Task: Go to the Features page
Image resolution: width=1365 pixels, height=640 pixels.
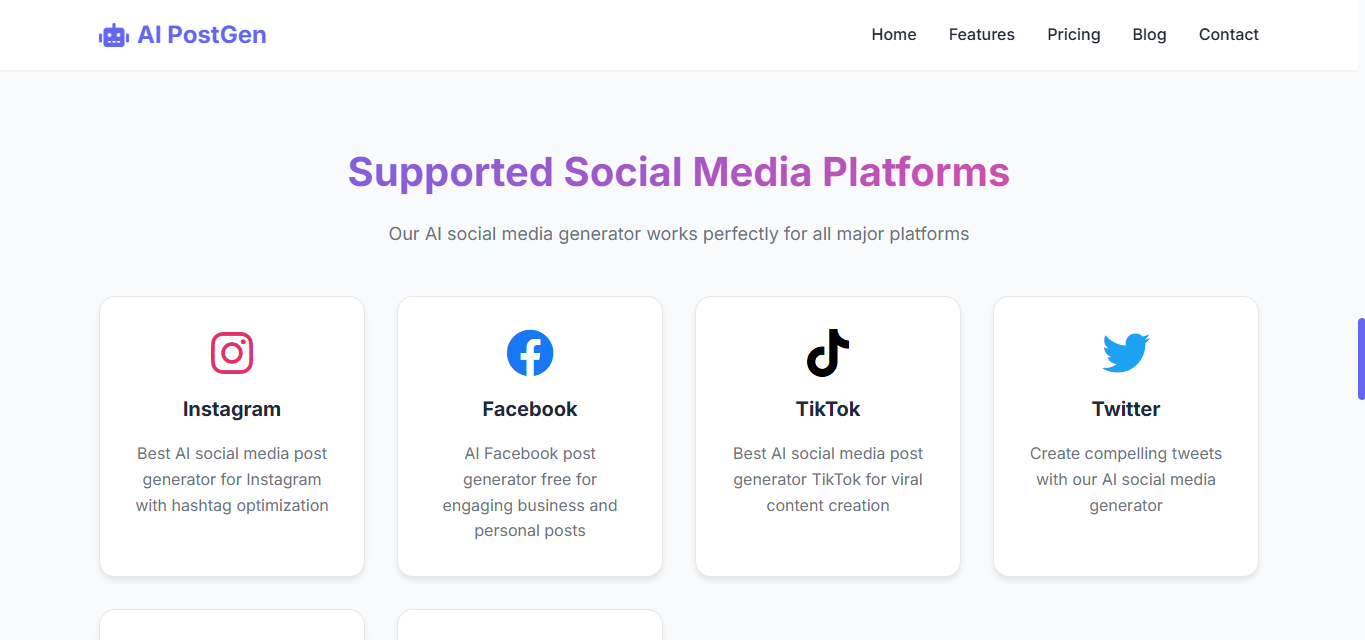Action: (982, 35)
